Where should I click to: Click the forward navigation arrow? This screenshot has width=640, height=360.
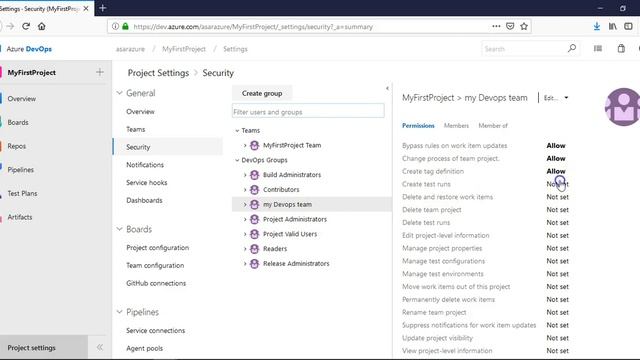[x=10, y=27]
